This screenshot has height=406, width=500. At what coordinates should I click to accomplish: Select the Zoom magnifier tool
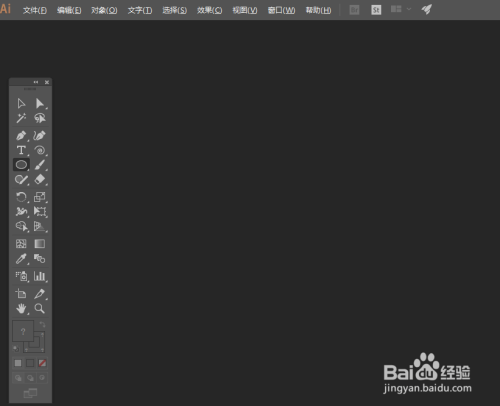pyautogui.click(x=40, y=309)
